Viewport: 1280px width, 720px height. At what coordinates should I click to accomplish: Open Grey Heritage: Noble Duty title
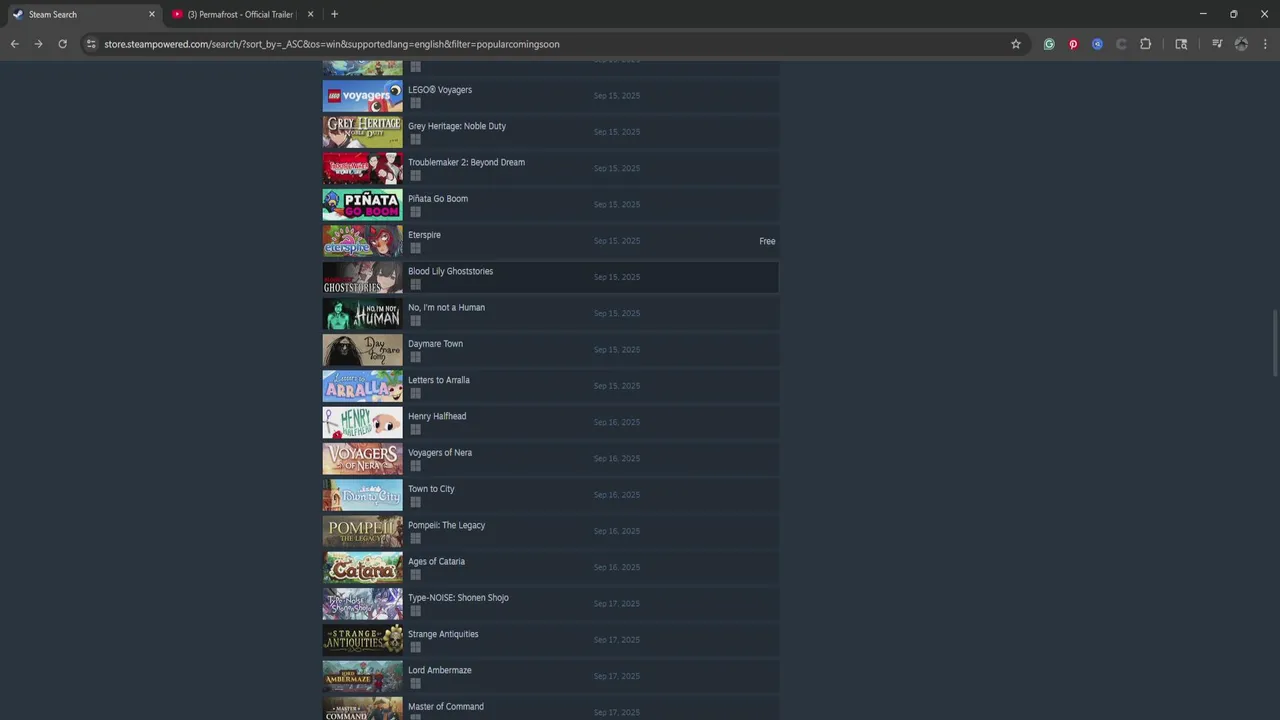point(457,126)
